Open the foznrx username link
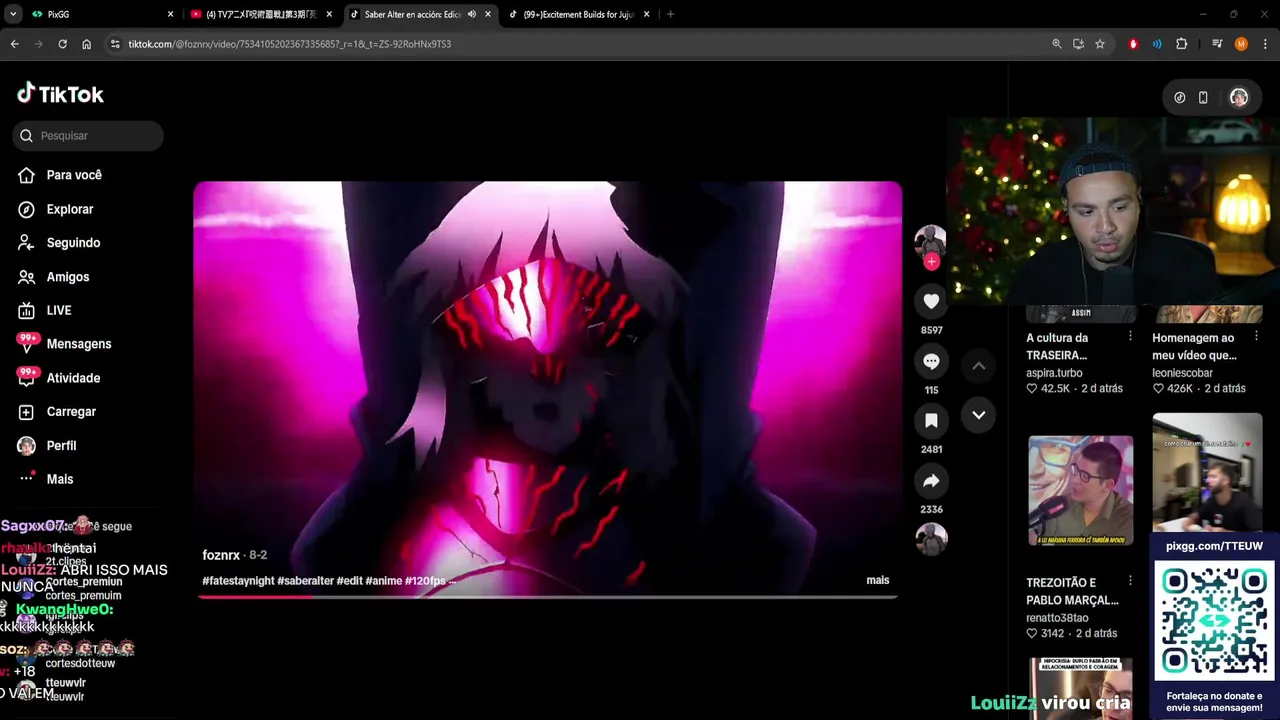This screenshot has width=1280, height=720. pos(221,555)
